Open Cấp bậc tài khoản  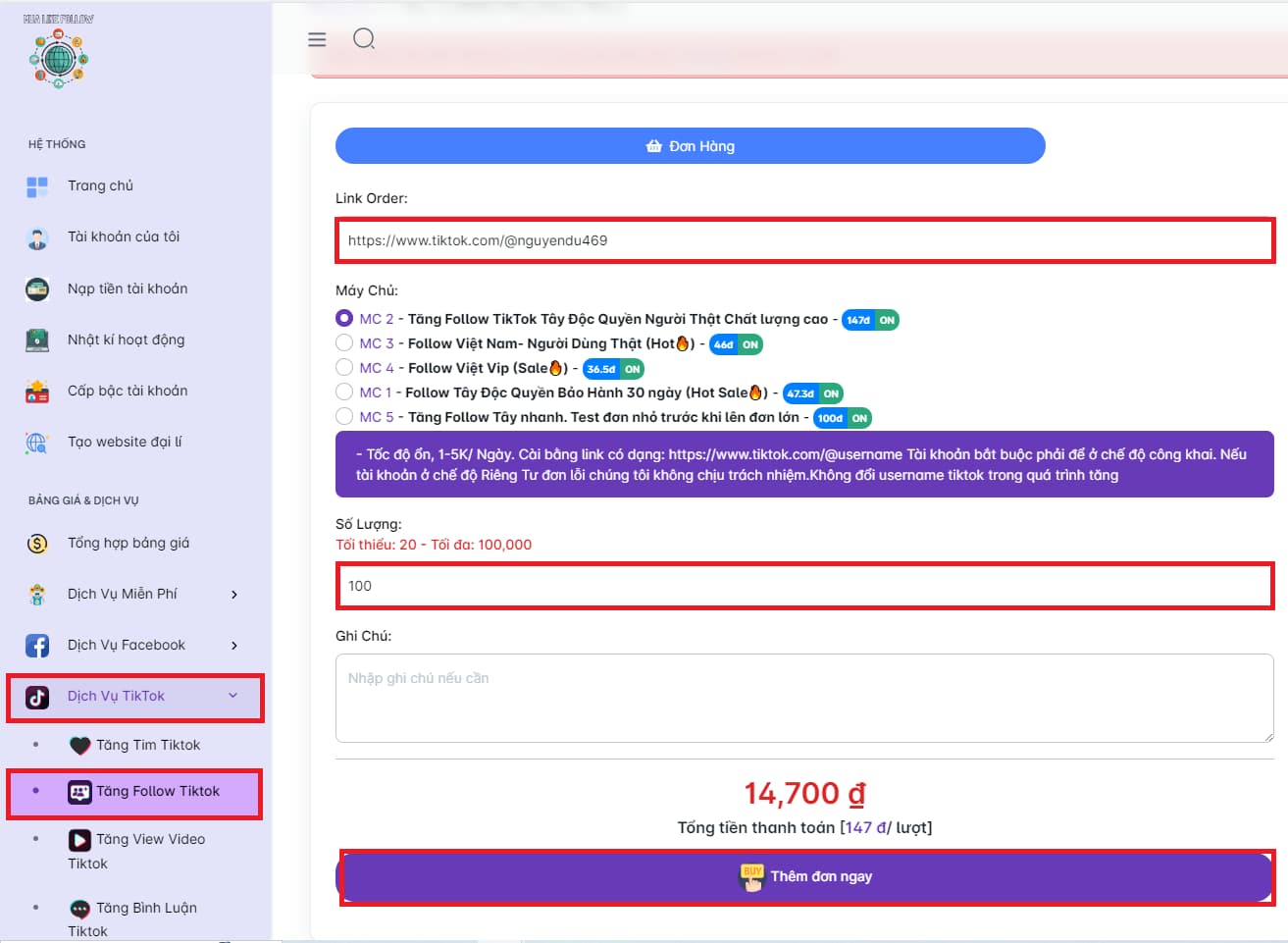[128, 391]
